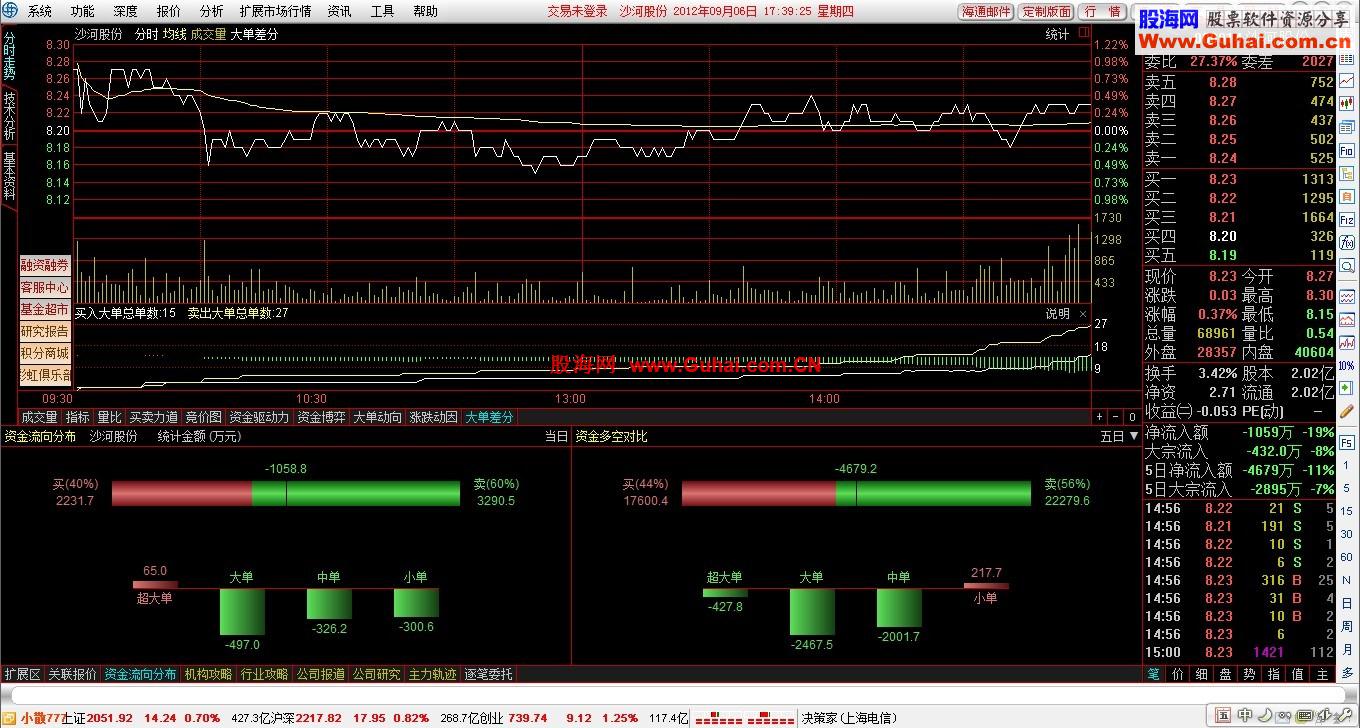Switch to the 资金驱动力 indicator tab
Viewport: 1360px width, 728px height.
click(259, 417)
